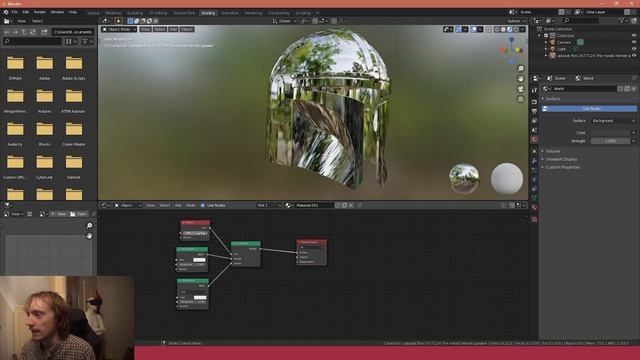Screen dimensions: 640x360
Task: Create new folder in file browser
Action: pos(44,32)
